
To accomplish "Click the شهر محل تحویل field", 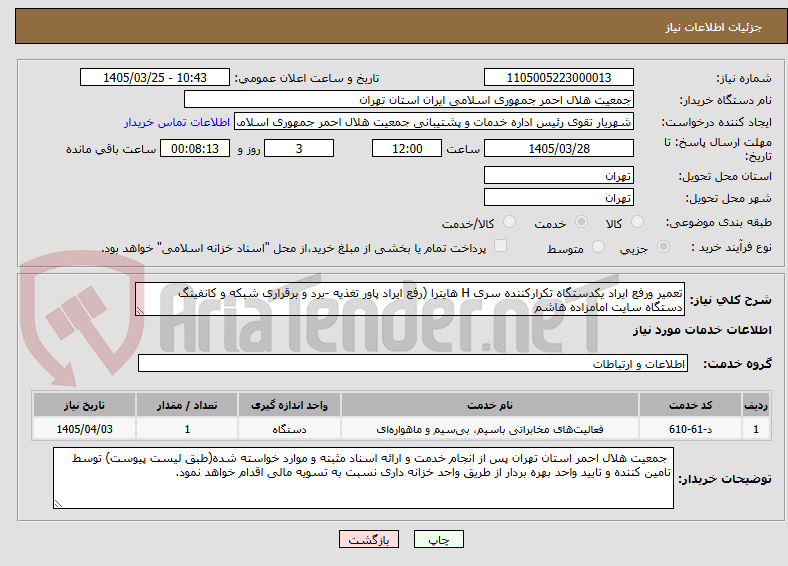I will [x=558, y=198].
